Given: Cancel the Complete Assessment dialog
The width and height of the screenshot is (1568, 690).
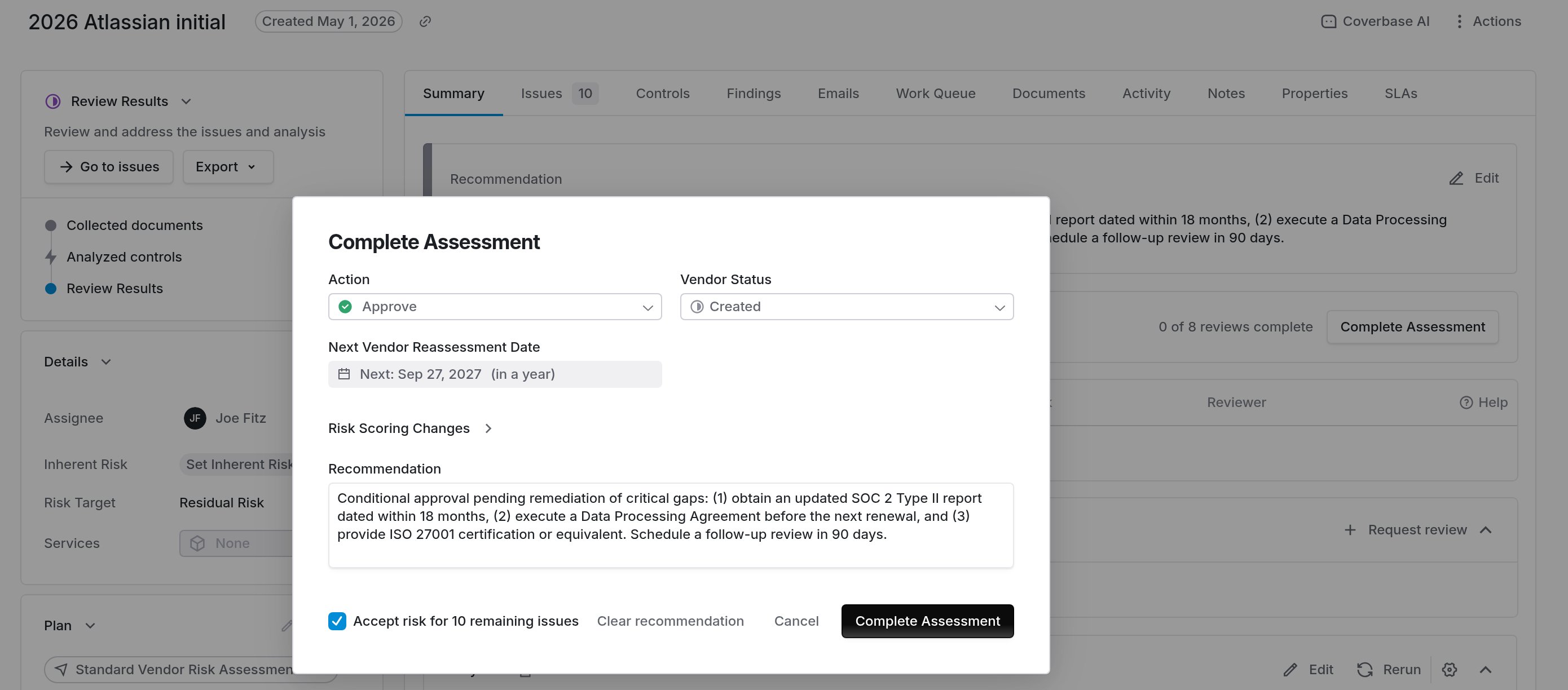Looking at the screenshot, I should point(796,621).
